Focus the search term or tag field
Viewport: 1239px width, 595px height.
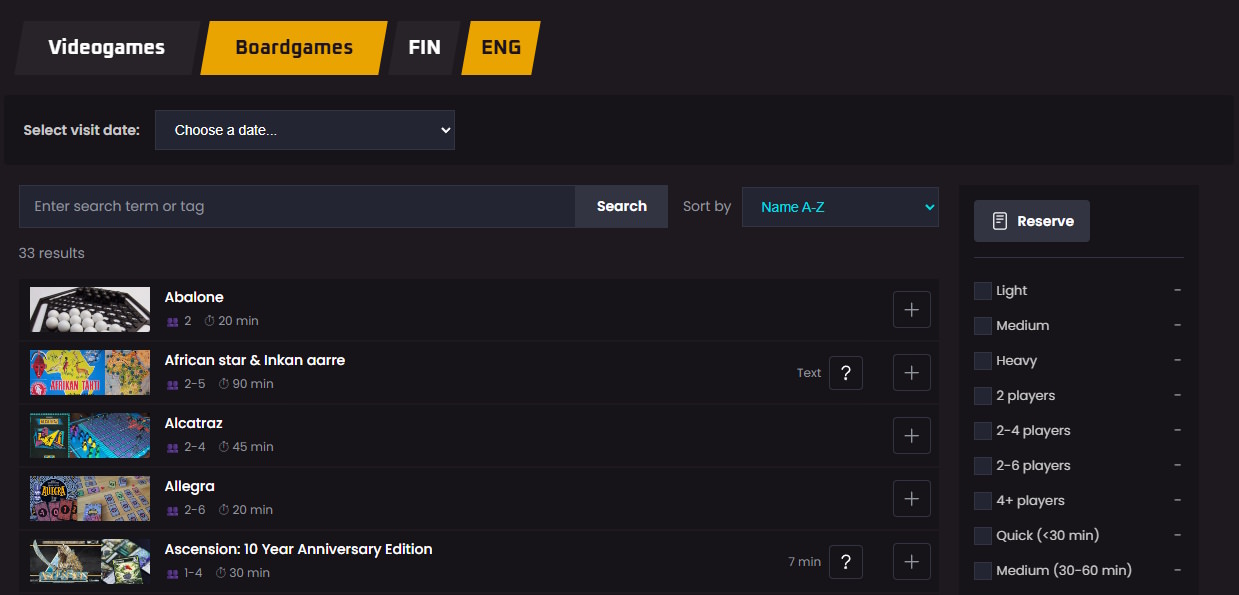[296, 206]
